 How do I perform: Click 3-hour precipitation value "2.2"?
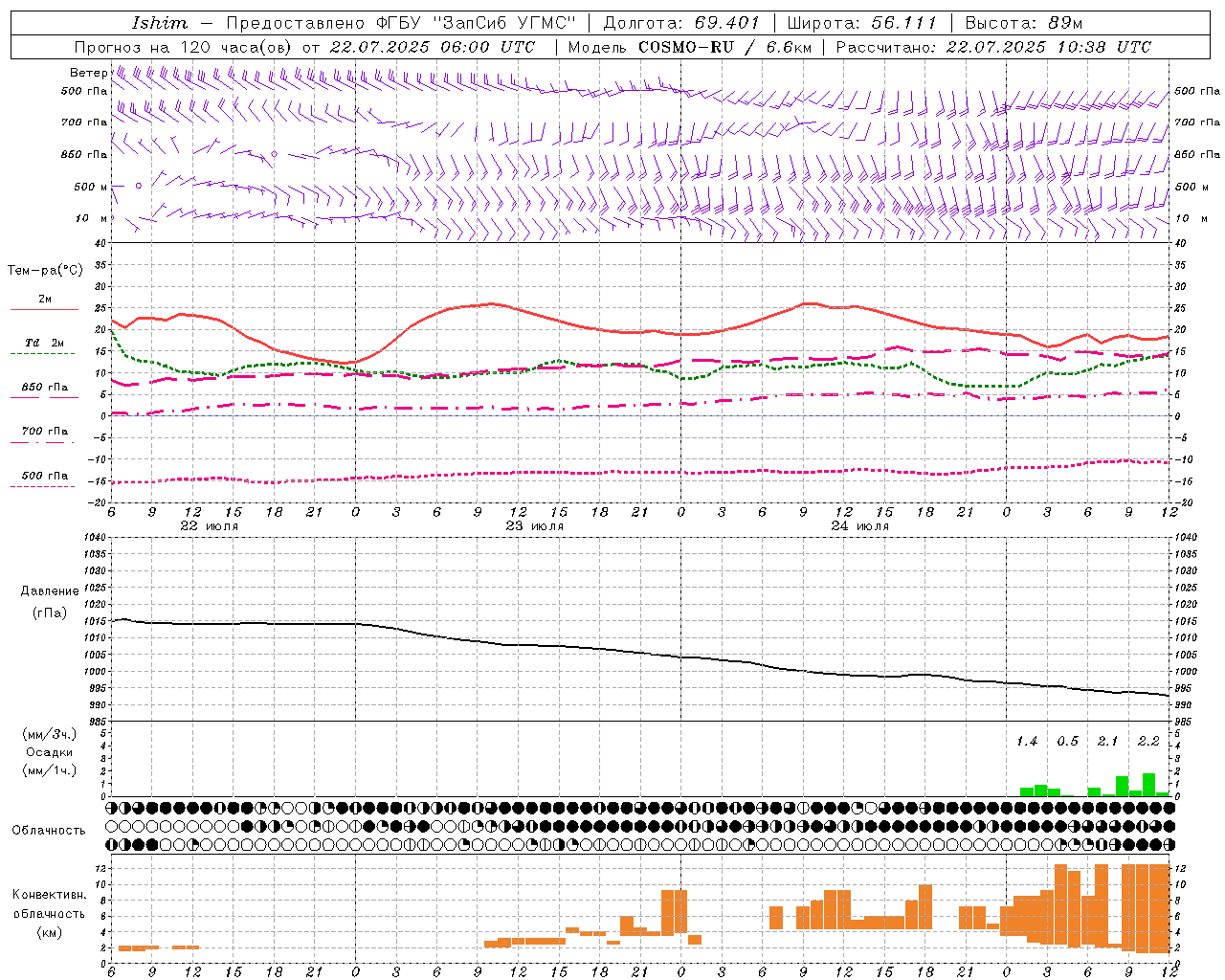point(1148,742)
